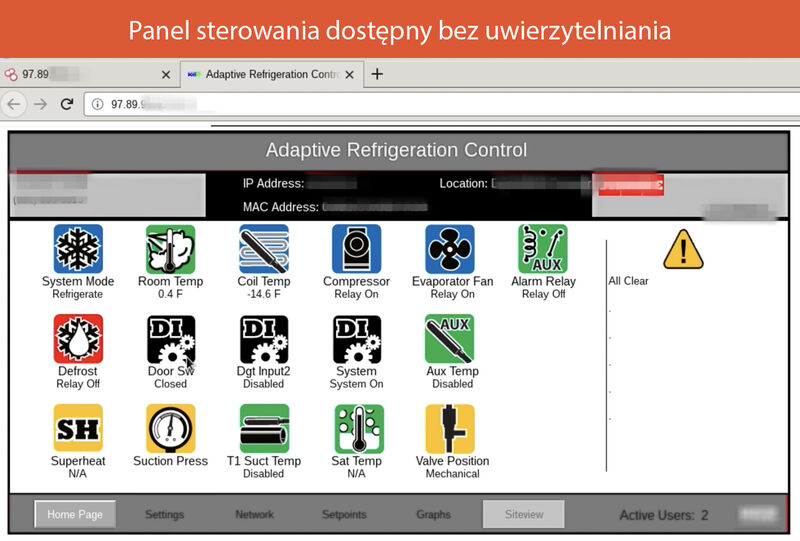Go to the Setpoints page
Image resolution: width=800 pixels, height=541 pixels.
pos(344,514)
